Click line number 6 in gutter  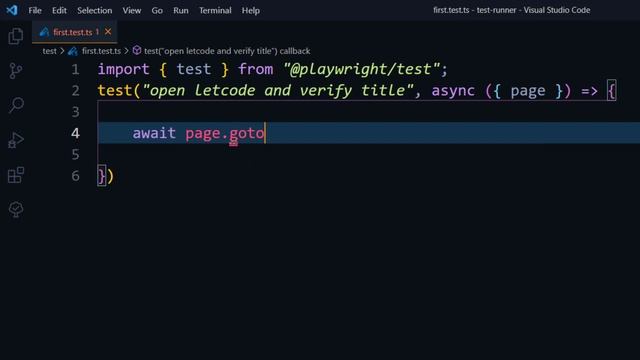coord(76,176)
